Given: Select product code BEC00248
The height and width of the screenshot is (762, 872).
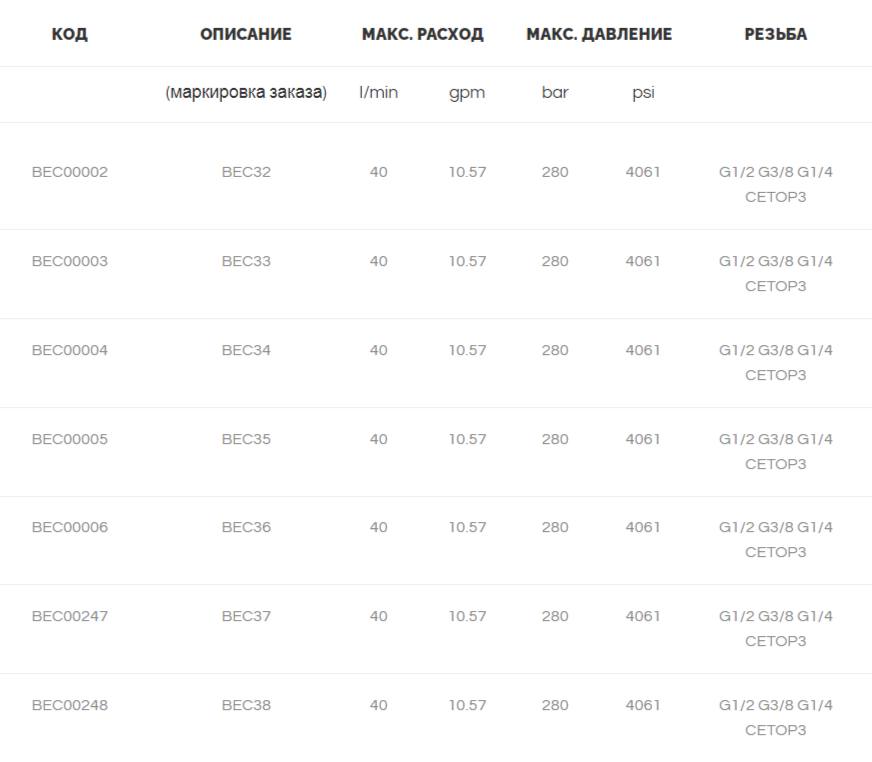Looking at the screenshot, I should coord(70,705).
